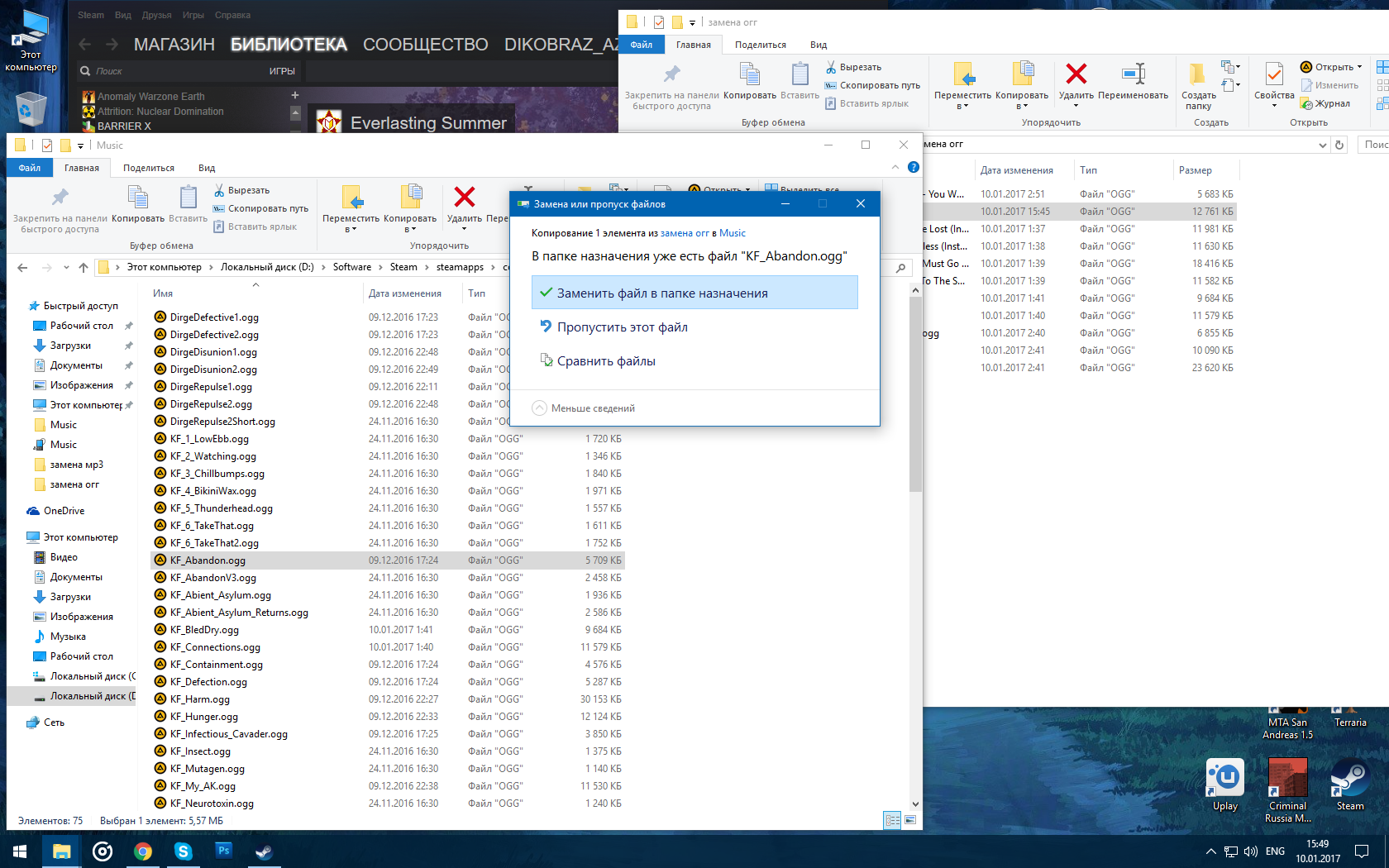
Task: Click Создать папку in замена огг window
Action: point(1198,86)
